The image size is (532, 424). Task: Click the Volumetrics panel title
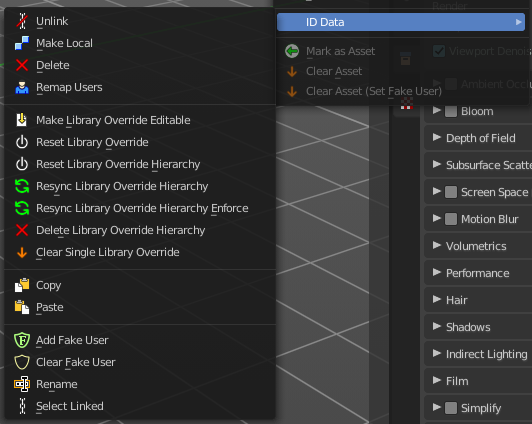(x=476, y=246)
